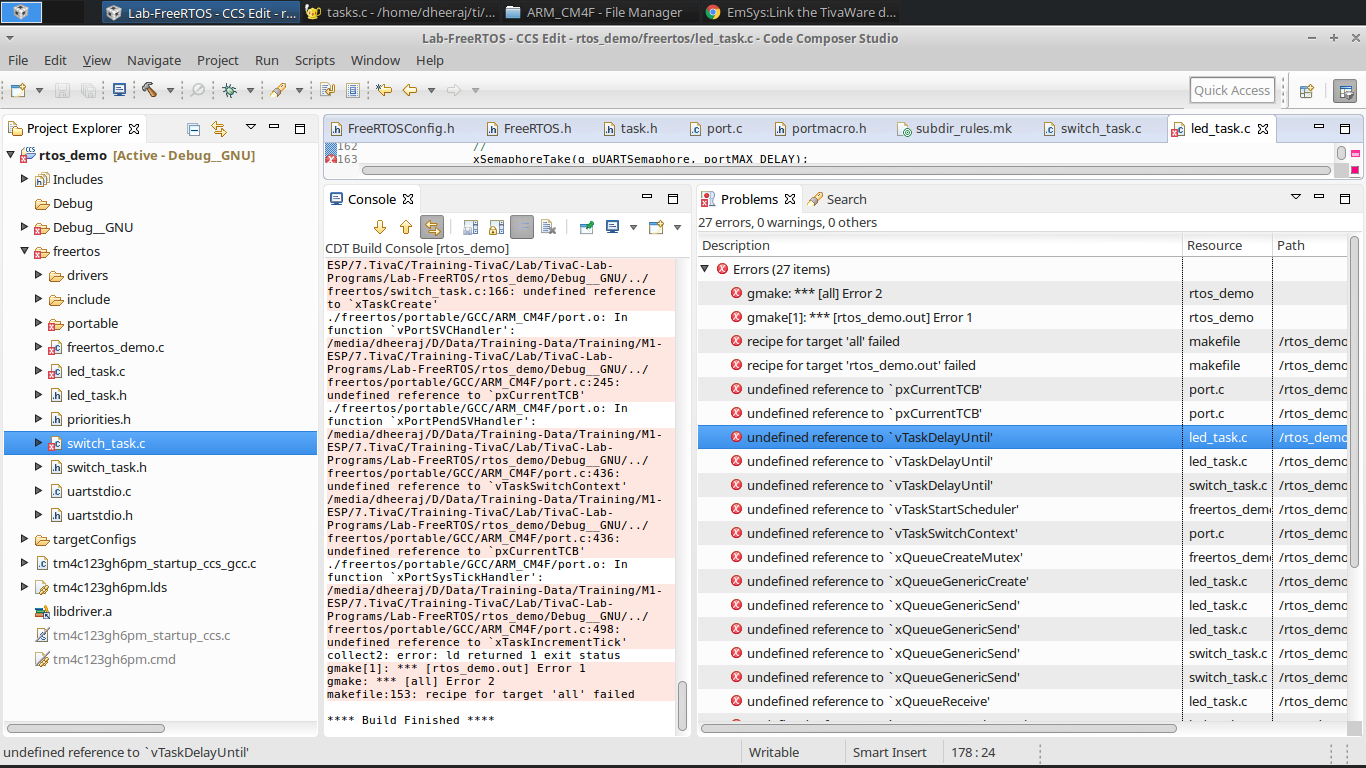This screenshot has height=768, width=1366.
Task: Switch to tasks.c window in taskbar
Action: coord(399,13)
